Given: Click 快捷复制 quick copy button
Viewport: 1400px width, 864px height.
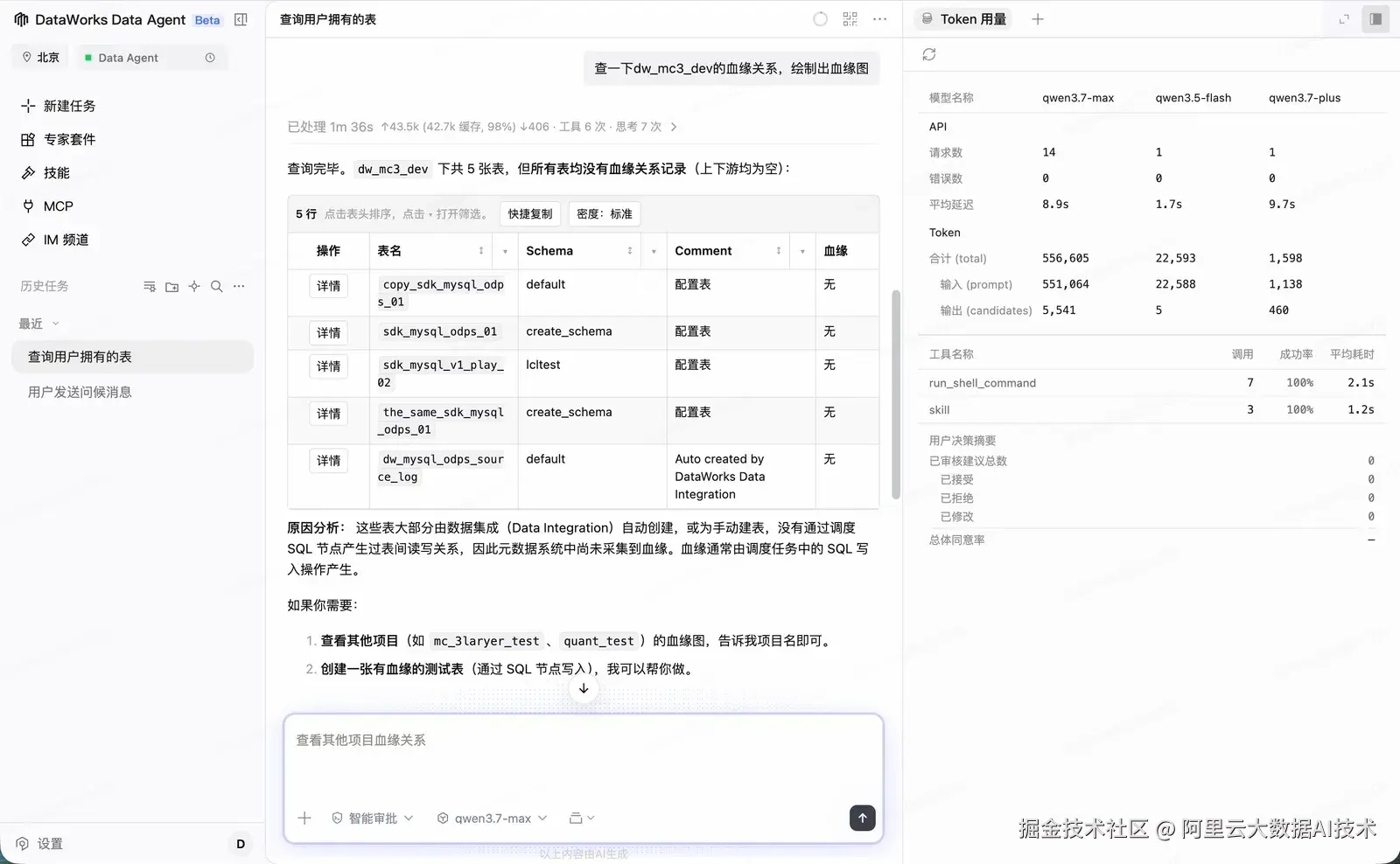Looking at the screenshot, I should click(530, 214).
